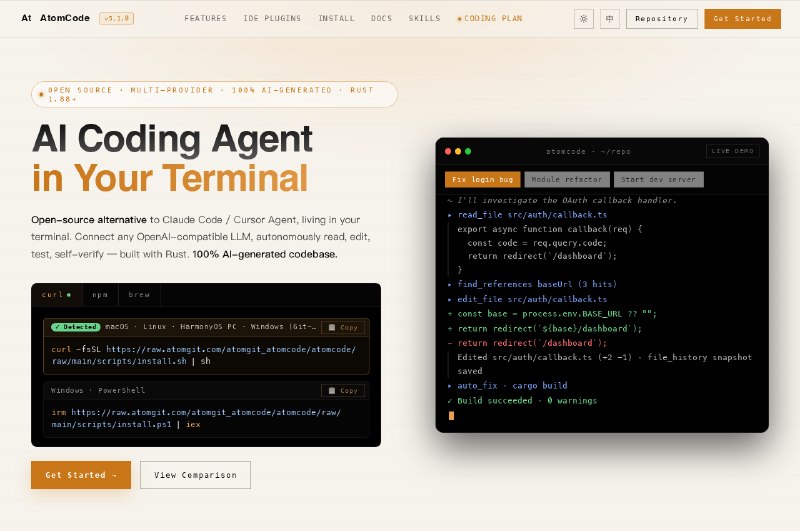Select the Fix login bug demo tab
This screenshot has width=800, height=531.
point(482,180)
